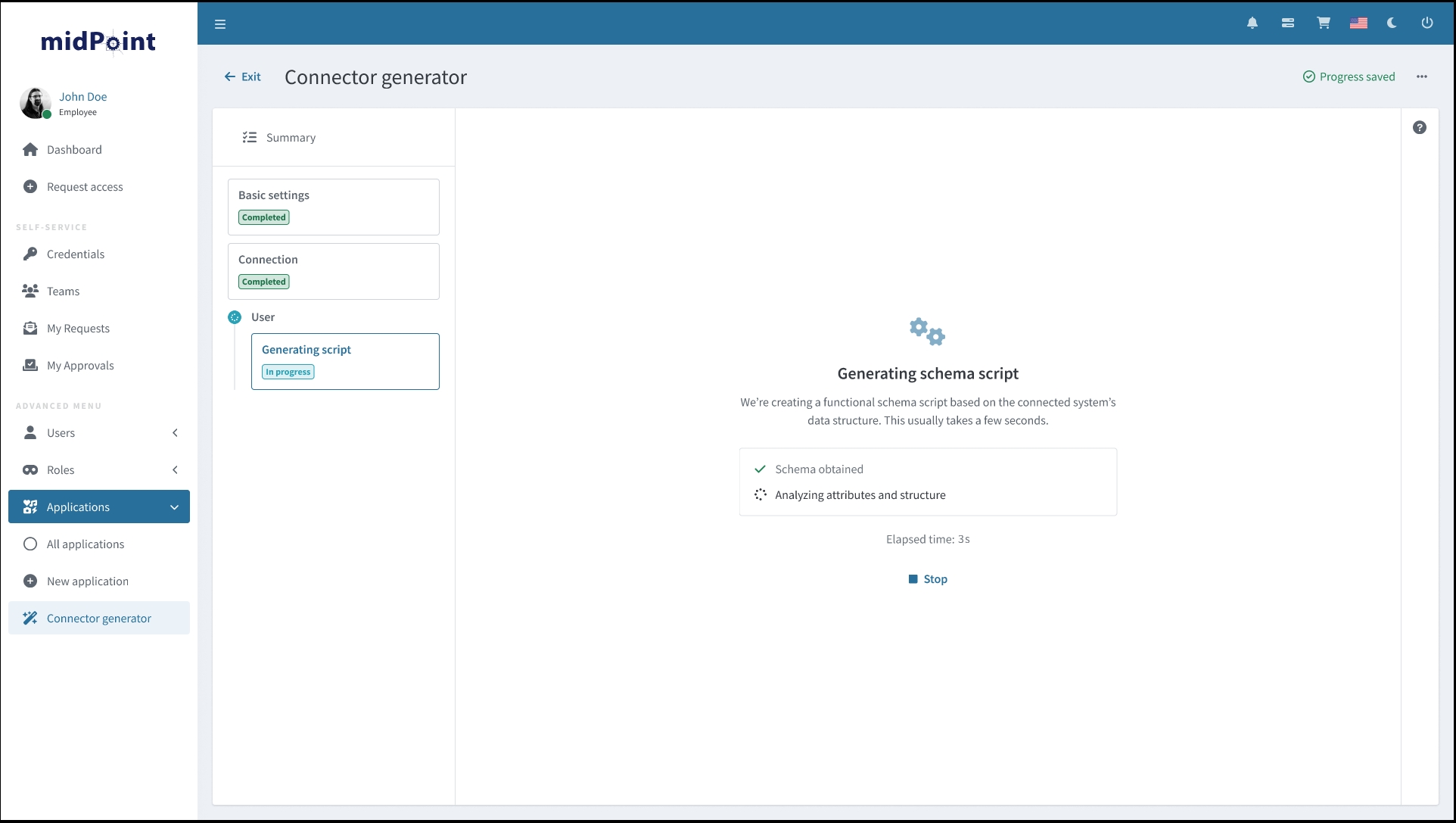Click the US flag language selector
Screen dimensions: 1456x823
pos(1358,23)
